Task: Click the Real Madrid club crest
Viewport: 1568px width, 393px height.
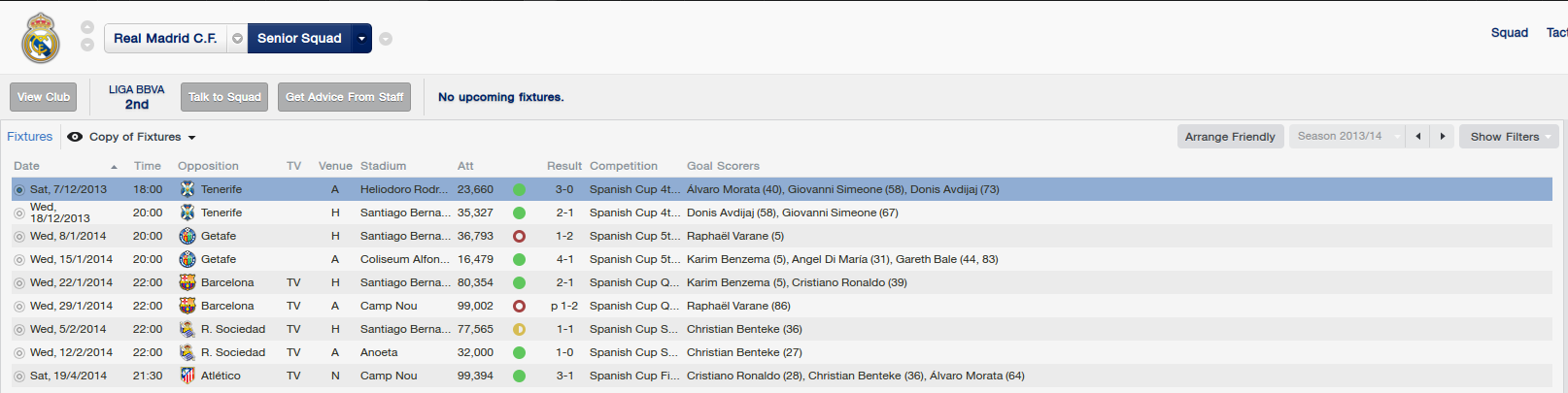Action: click(x=41, y=38)
